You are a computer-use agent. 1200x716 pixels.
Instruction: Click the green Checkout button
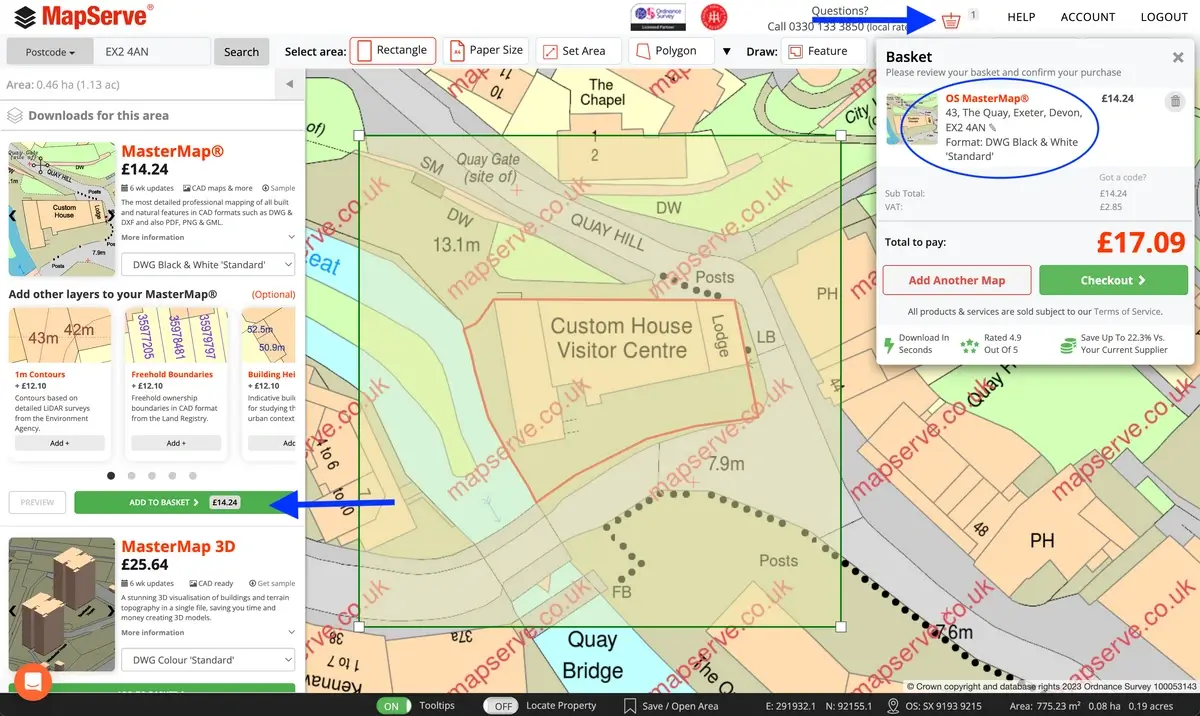coord(1113,280)
